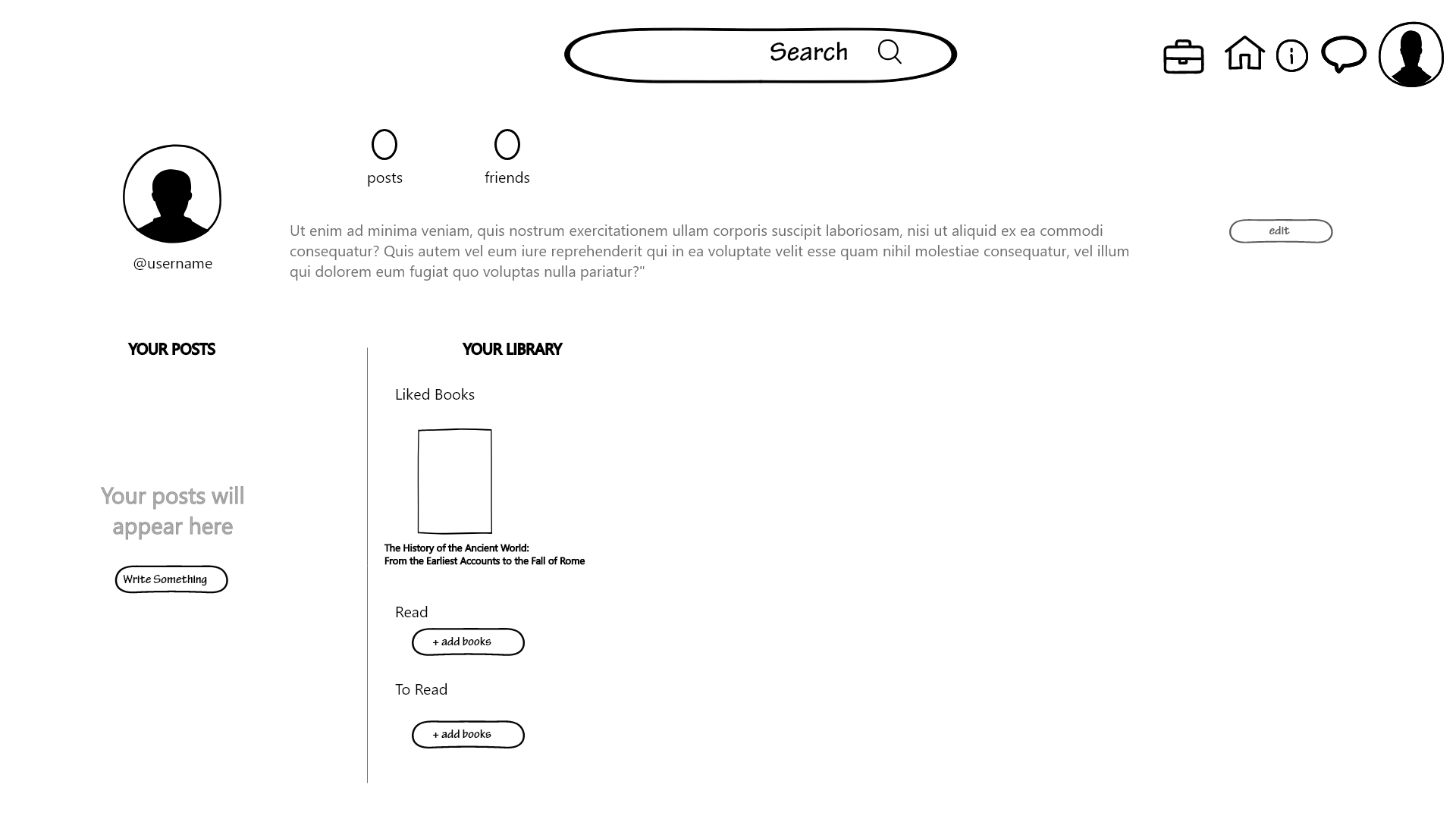The height and width of the screenshot is (819, 1456).
Task: Click '+ add books' under Read section
Action: 467,641
